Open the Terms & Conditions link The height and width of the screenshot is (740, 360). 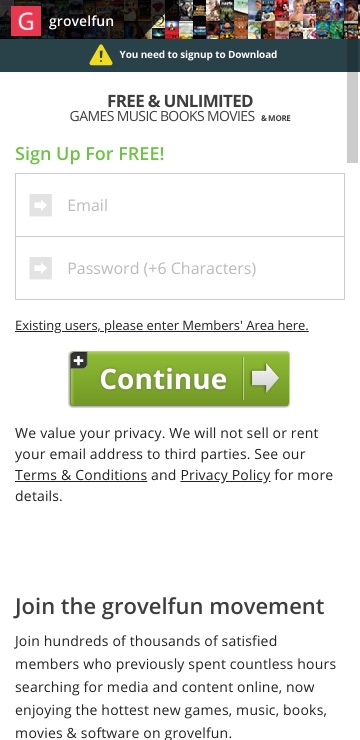point(81,475)
